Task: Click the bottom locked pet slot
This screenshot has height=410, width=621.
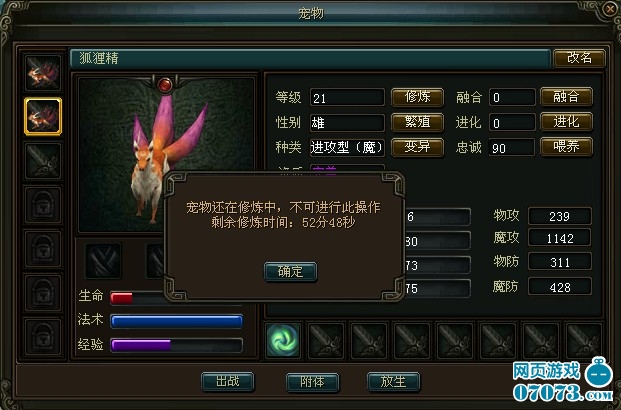Action: point(43,337)
